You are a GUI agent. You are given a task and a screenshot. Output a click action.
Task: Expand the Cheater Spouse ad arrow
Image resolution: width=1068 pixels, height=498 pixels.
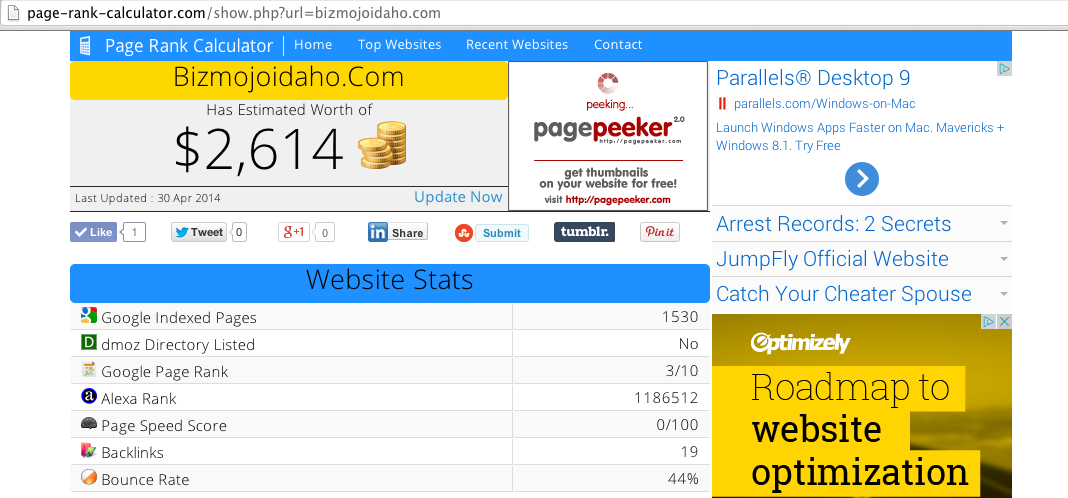1004,294
